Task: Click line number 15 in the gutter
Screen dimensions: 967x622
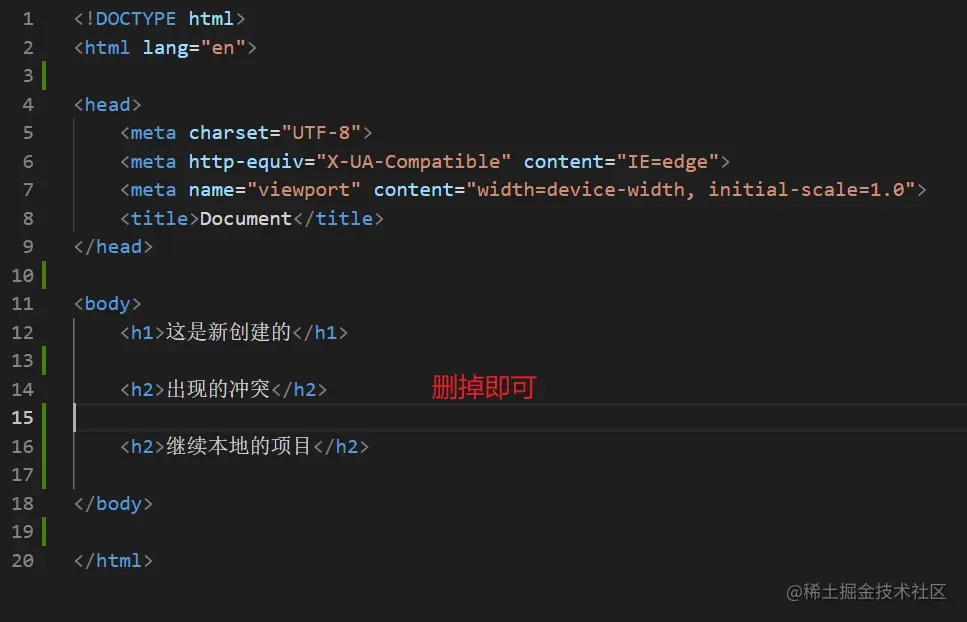Action: point(22,417)
